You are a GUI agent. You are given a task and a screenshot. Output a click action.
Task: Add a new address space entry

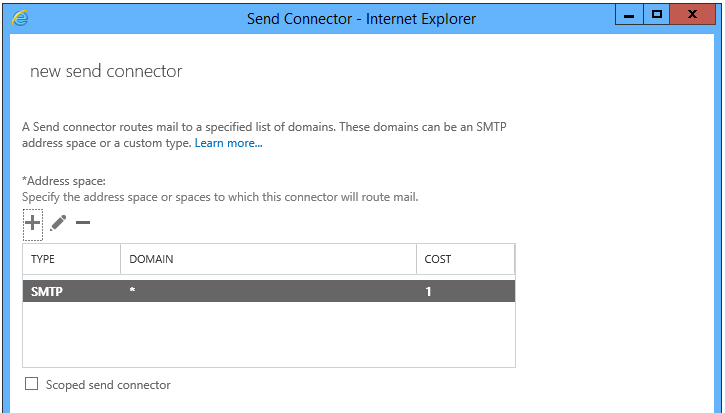click(x=33, y=223)
